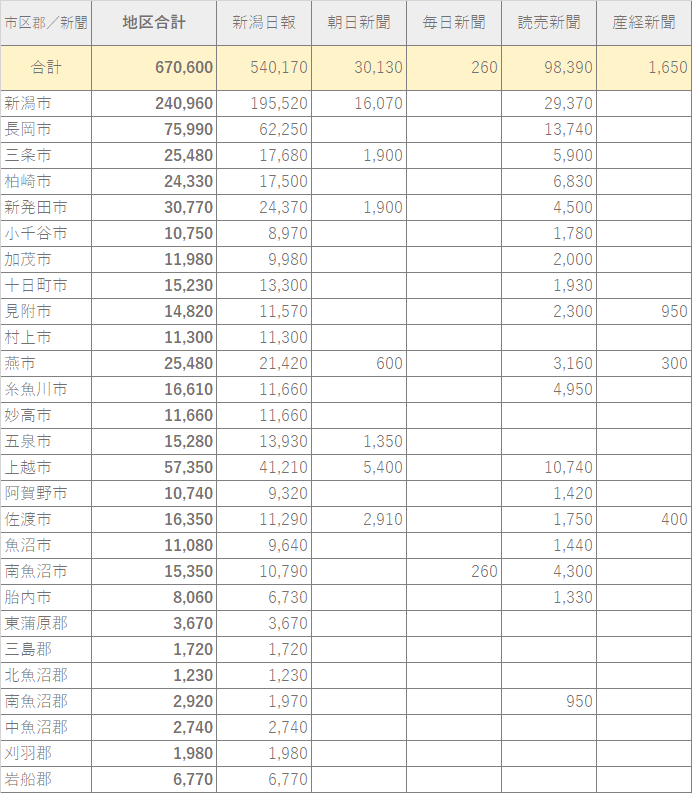692x793 pixels.
Task: Click the 地区合計 column header
Action: (x=154, y=22)
